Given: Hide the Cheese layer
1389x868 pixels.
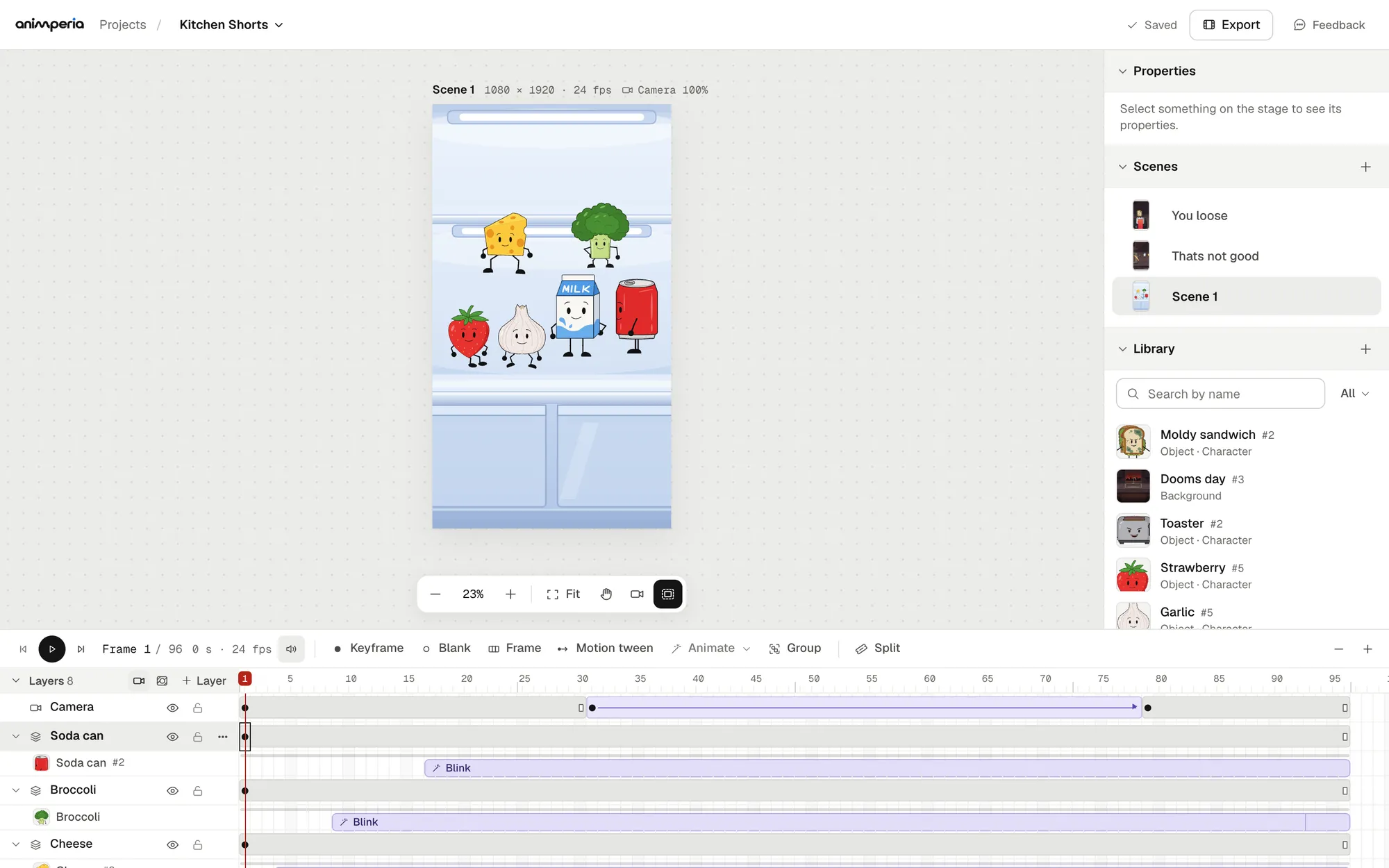Looking at the screenshot, I should 173,845.
